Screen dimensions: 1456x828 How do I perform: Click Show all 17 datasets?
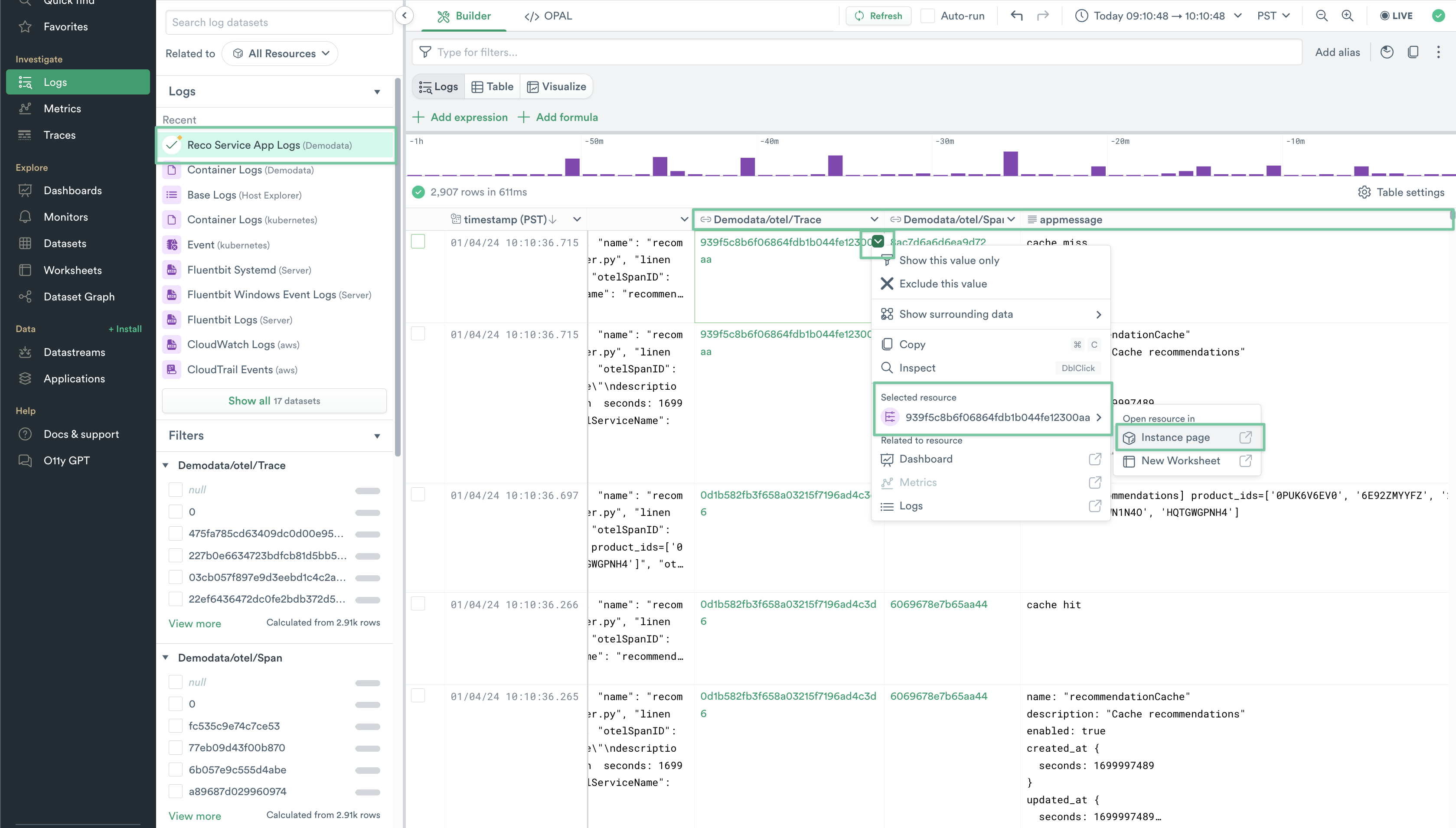pyautogui.click(x=274, y=401)
